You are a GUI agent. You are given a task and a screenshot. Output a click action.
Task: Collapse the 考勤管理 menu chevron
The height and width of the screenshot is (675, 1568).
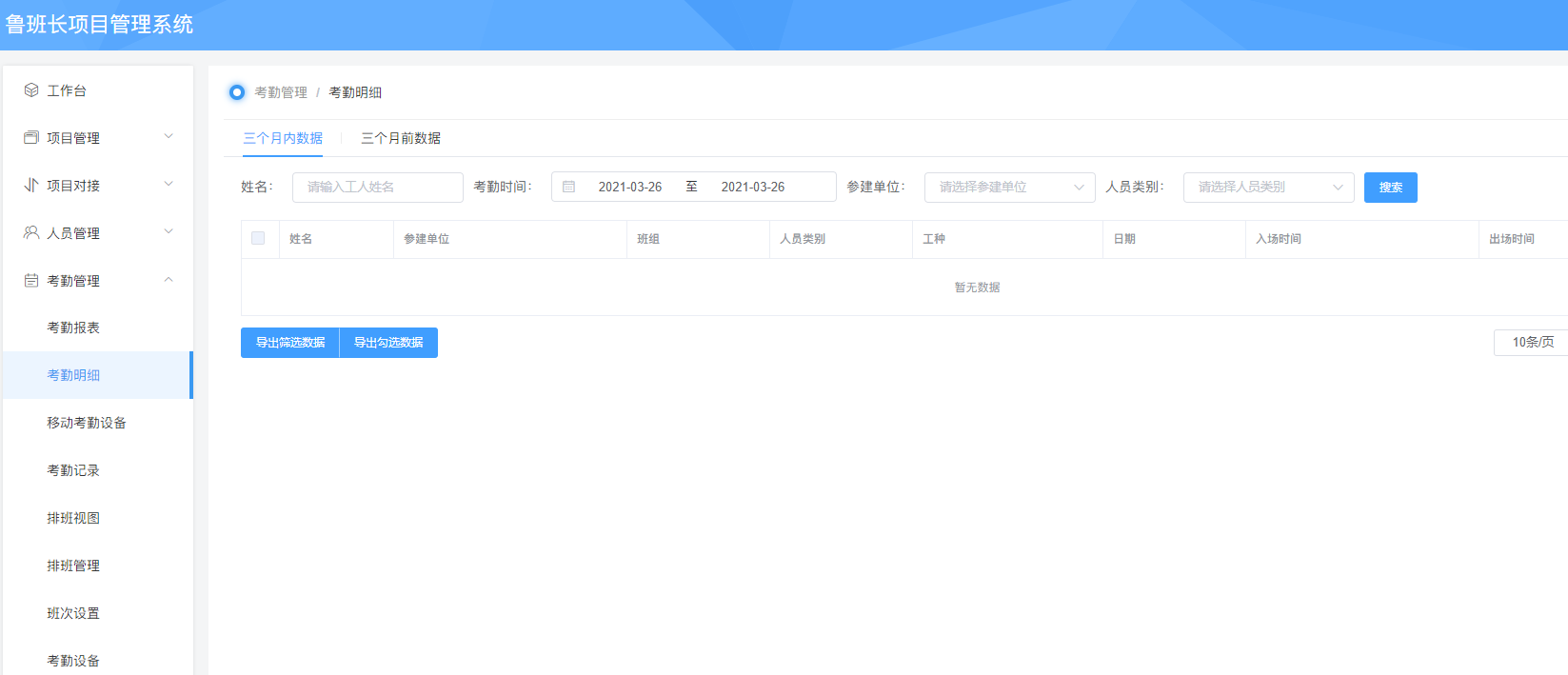[169, 280]
